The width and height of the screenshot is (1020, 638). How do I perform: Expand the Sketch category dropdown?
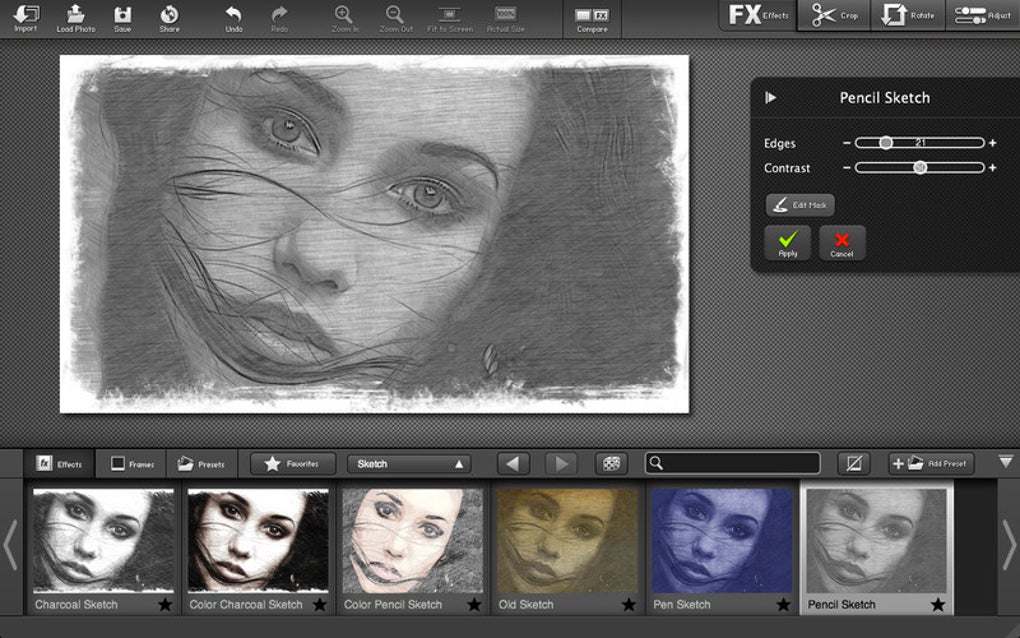pos(408,464)
